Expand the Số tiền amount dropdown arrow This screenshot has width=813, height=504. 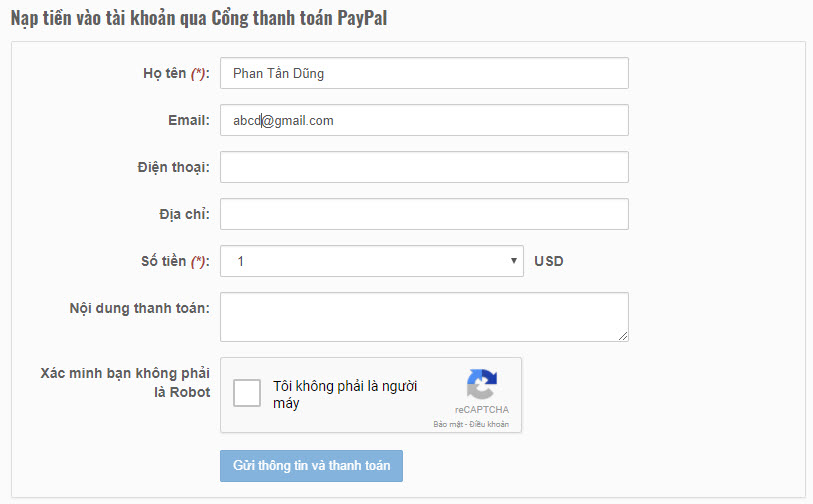point(513,261)
